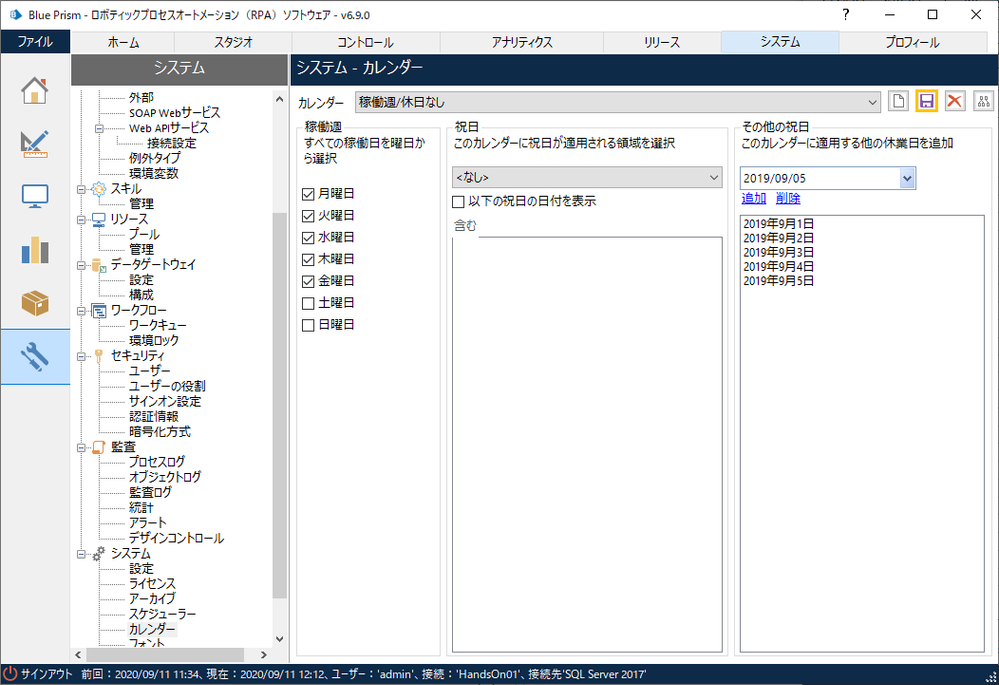
Task: Select 認証情報 in the security tree
Action: tap(154, 417)
